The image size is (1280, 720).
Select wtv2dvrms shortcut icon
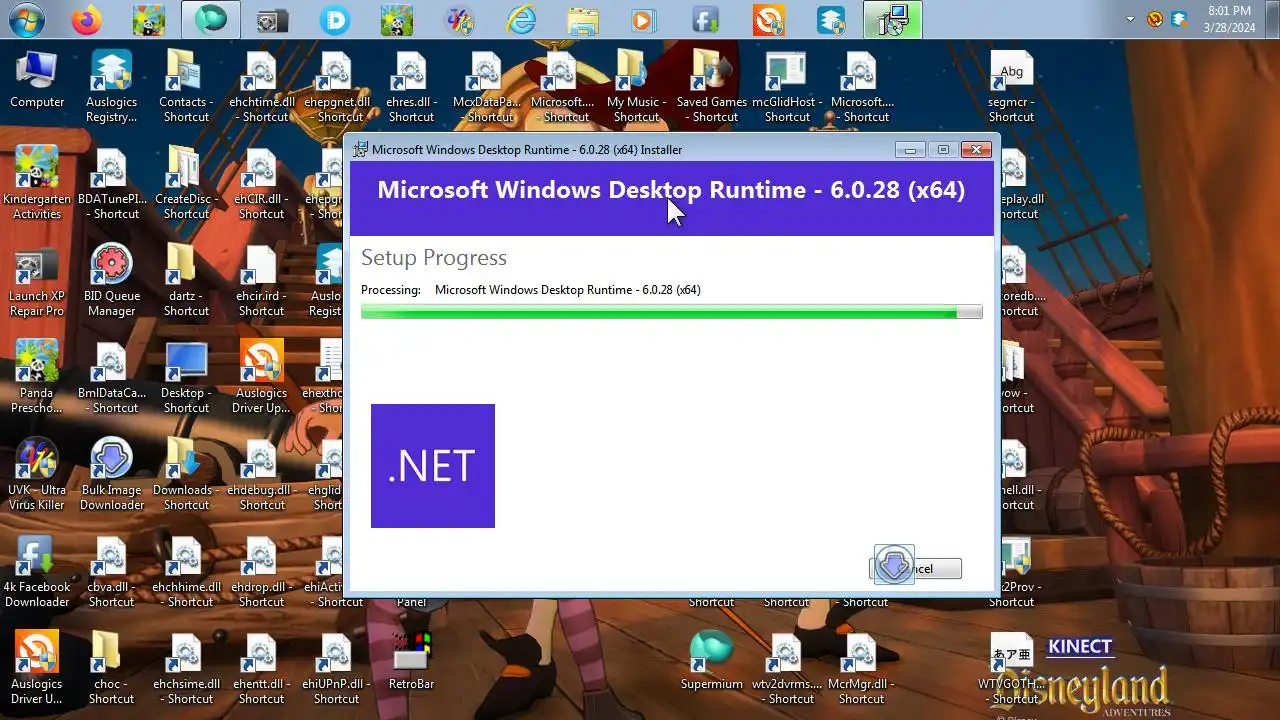click(x=787, y=668)
